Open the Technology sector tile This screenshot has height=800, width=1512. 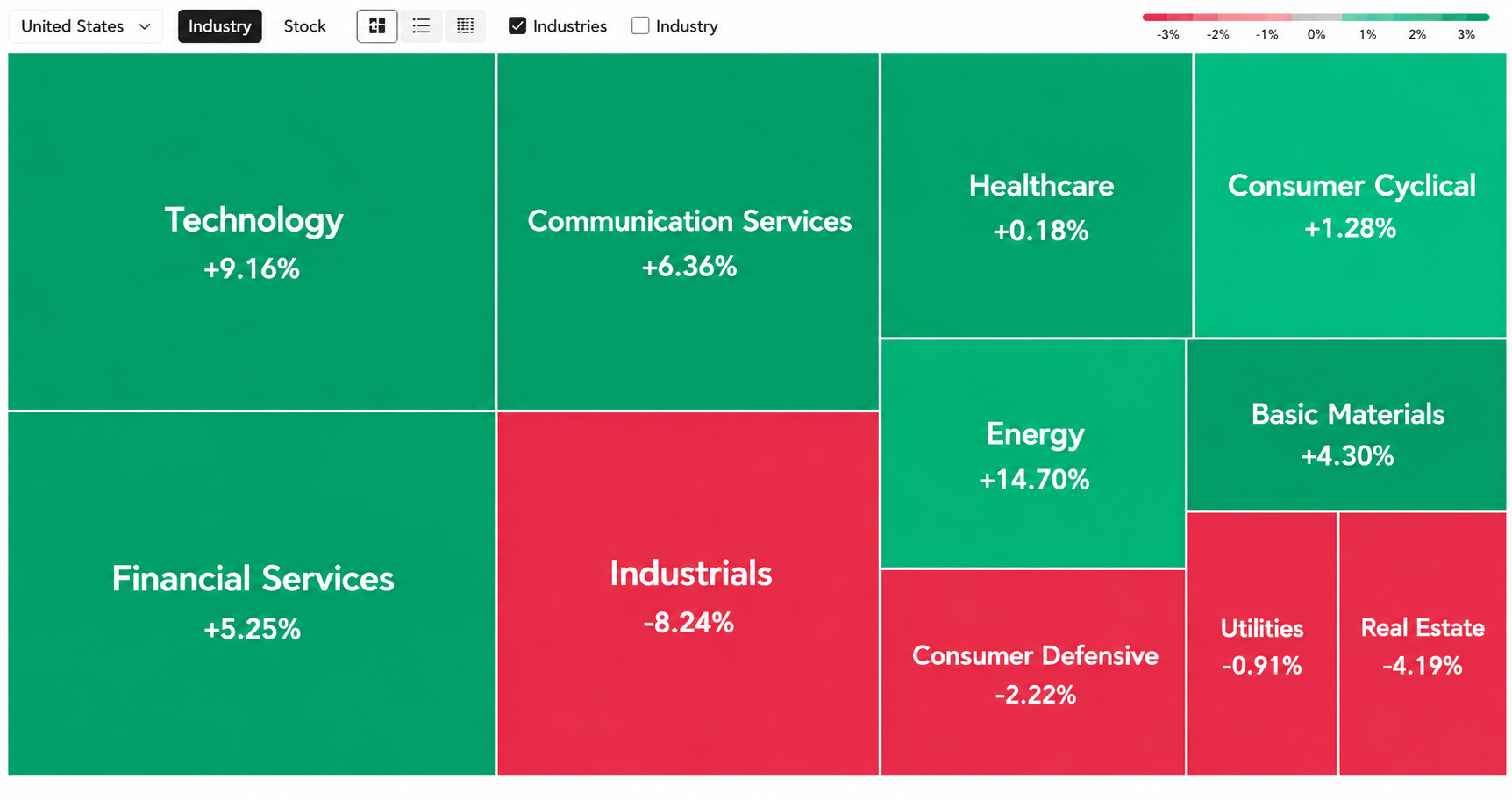pyautogui.click(x=252, y=231)
